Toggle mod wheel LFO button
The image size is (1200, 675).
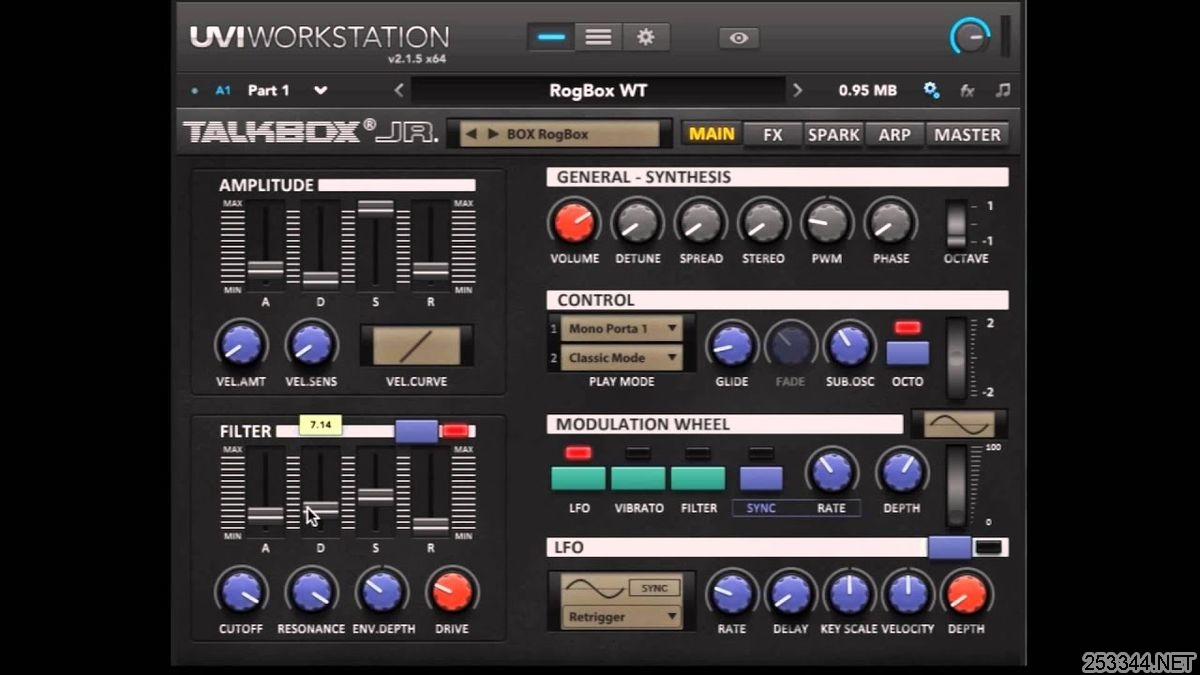(x=578, y=478)
